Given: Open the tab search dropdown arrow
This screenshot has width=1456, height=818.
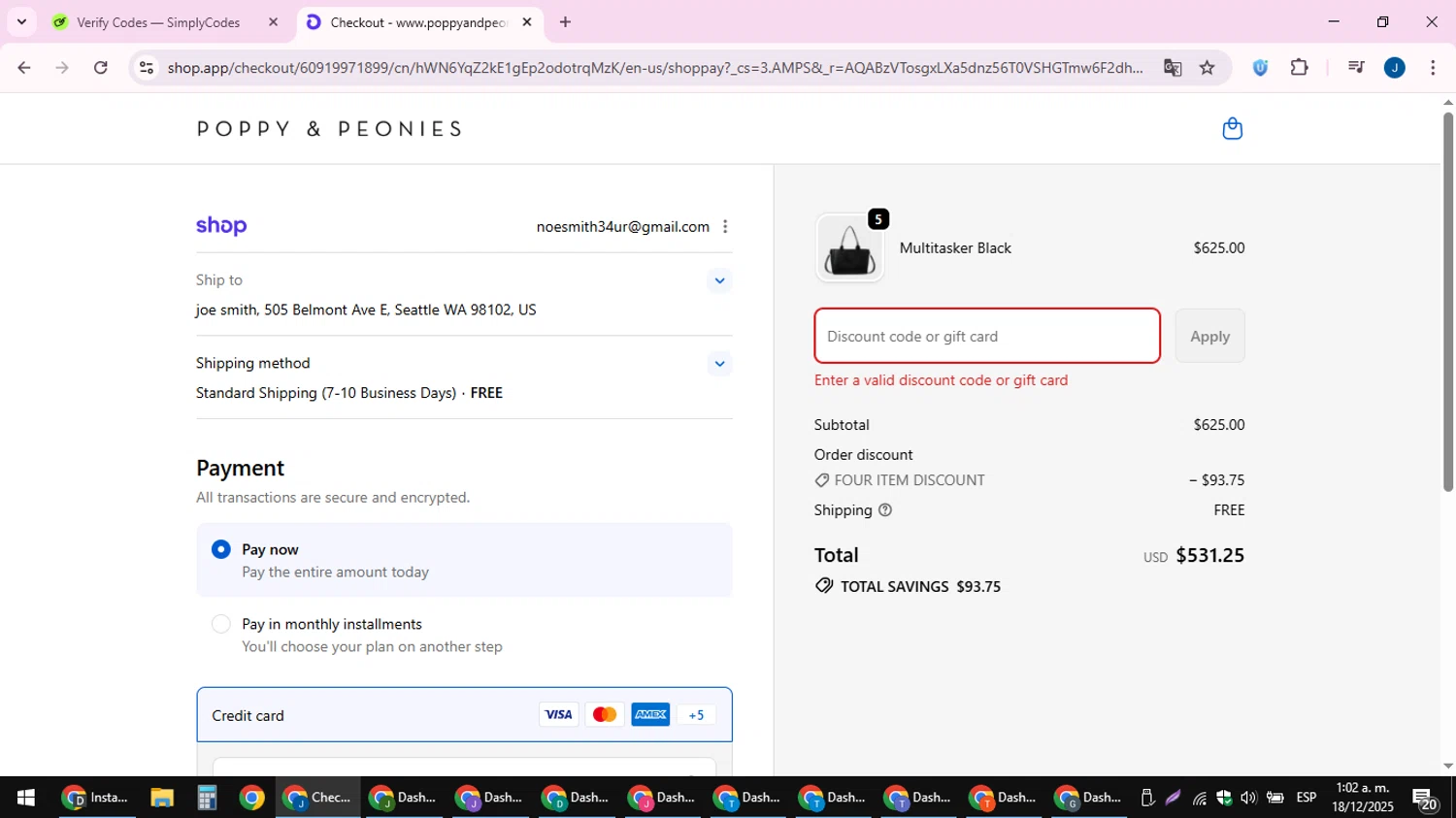Looking at the screenshot, I should [x=21, y=21].
